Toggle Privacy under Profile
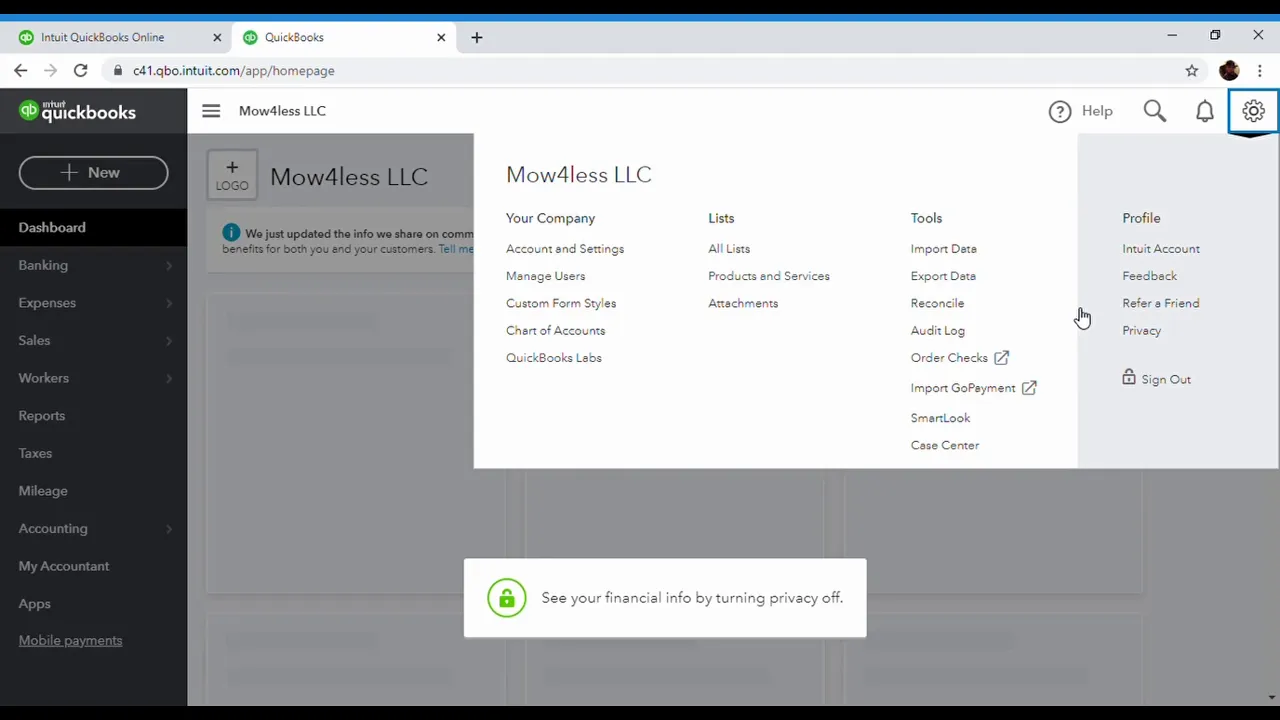 [1141, 330]
